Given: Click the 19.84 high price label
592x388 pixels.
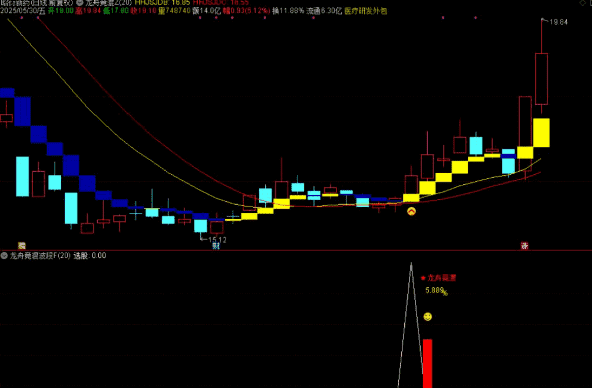Looking at the screenshot, I should click(558, 22).
